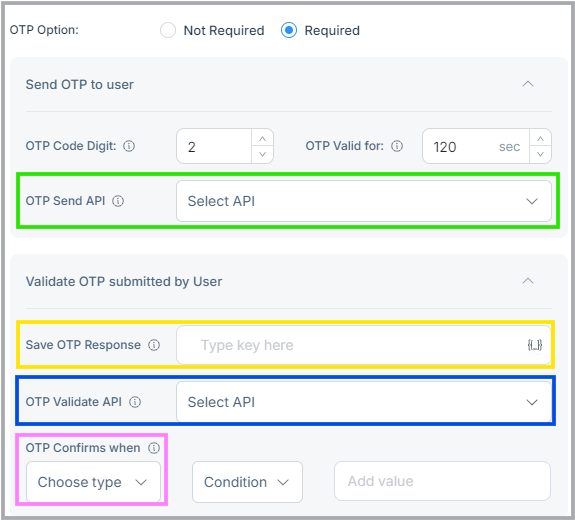
Task: Increase OTP Code Digit with up arrow
Action: tap(262, 139)
